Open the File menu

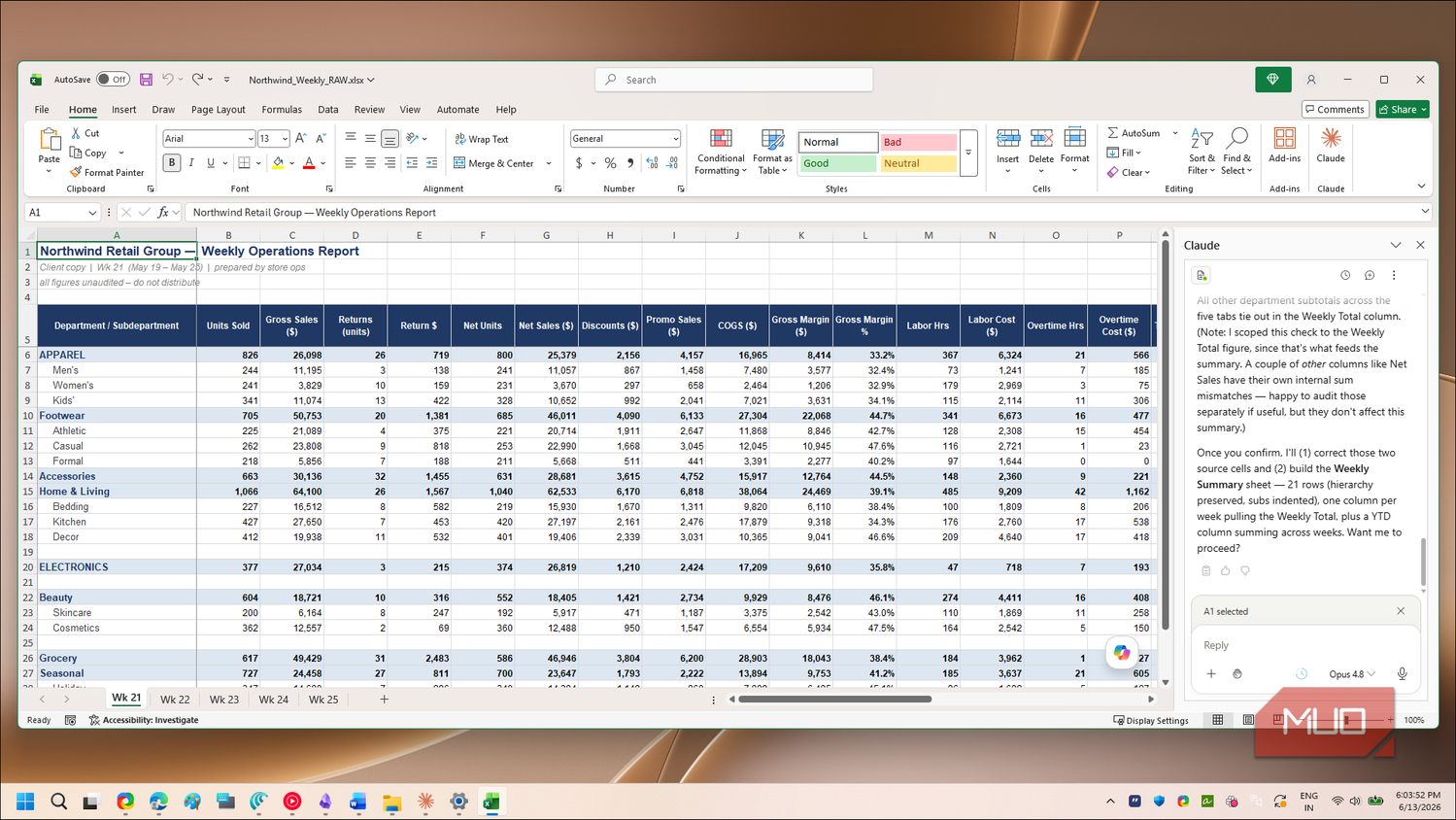coord(42,110)
